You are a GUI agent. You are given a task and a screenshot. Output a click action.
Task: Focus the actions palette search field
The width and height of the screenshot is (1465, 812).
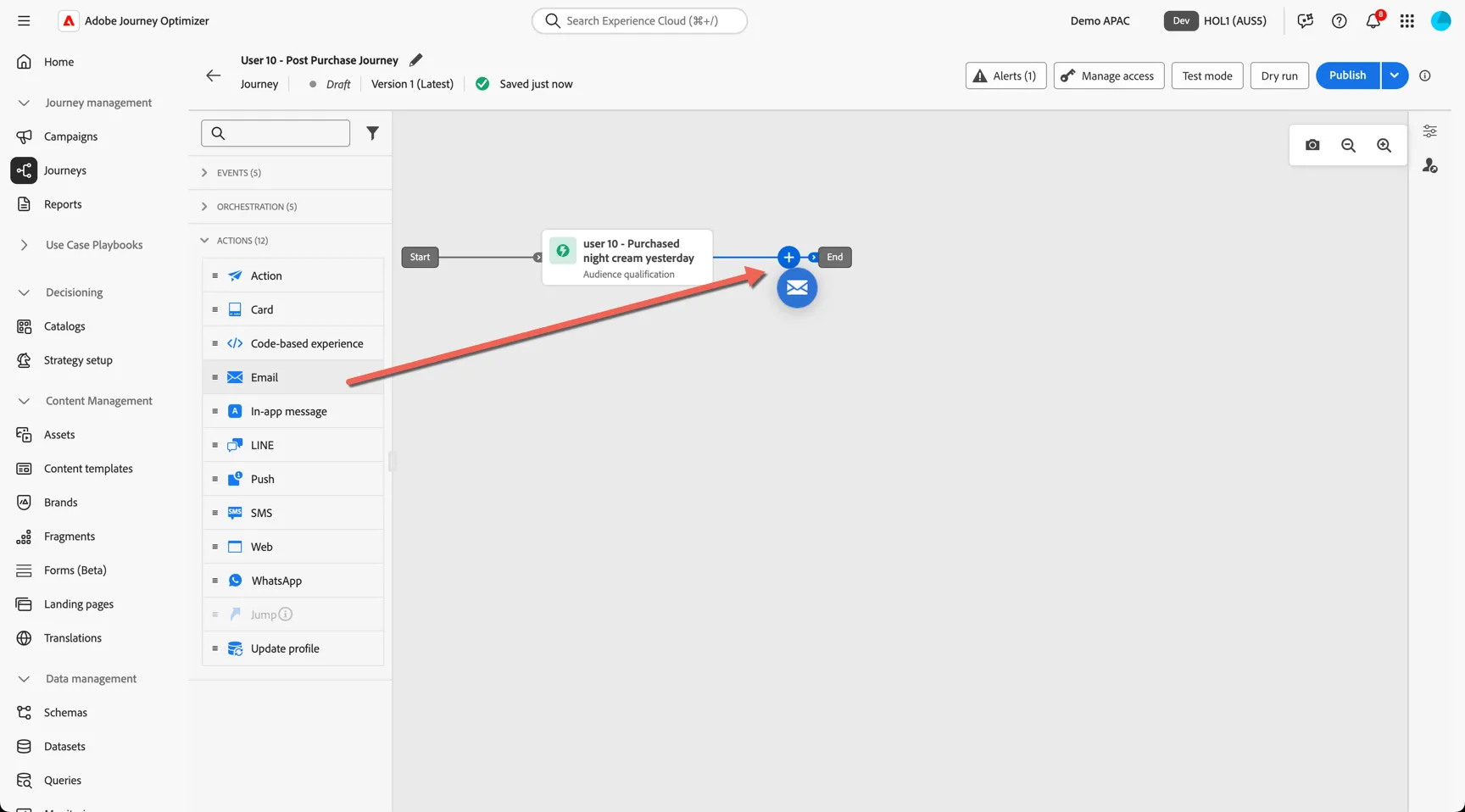(276, 133)
